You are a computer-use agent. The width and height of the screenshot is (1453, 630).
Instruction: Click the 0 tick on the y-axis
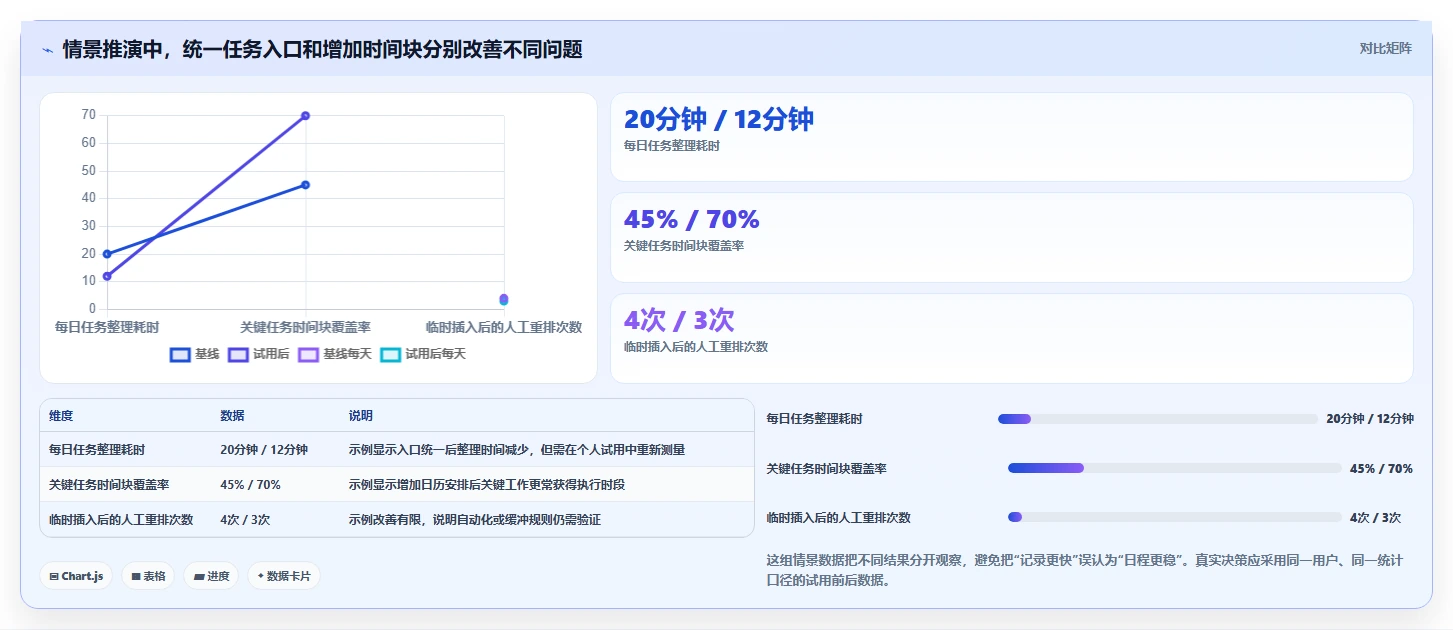(92, 309)
